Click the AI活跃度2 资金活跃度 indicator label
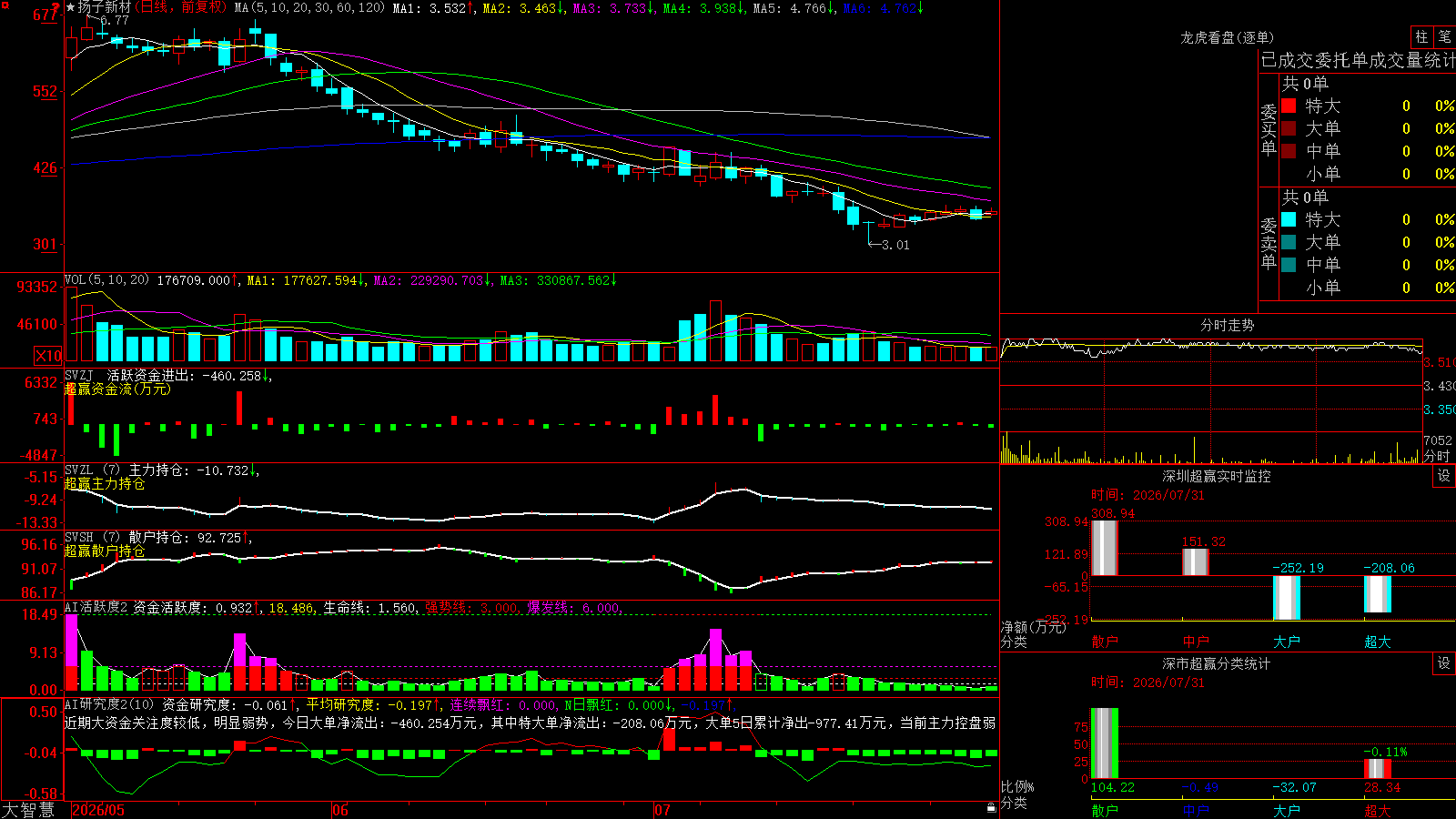 point(165,608)
